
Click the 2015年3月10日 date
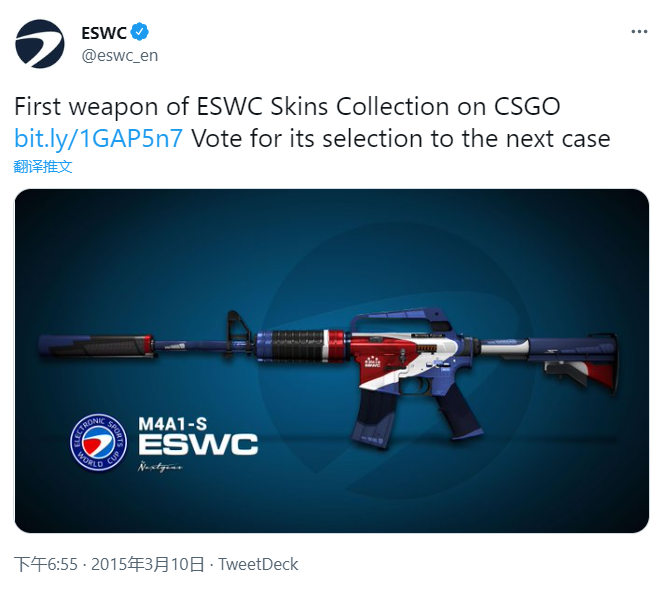[x=147, y=564]
